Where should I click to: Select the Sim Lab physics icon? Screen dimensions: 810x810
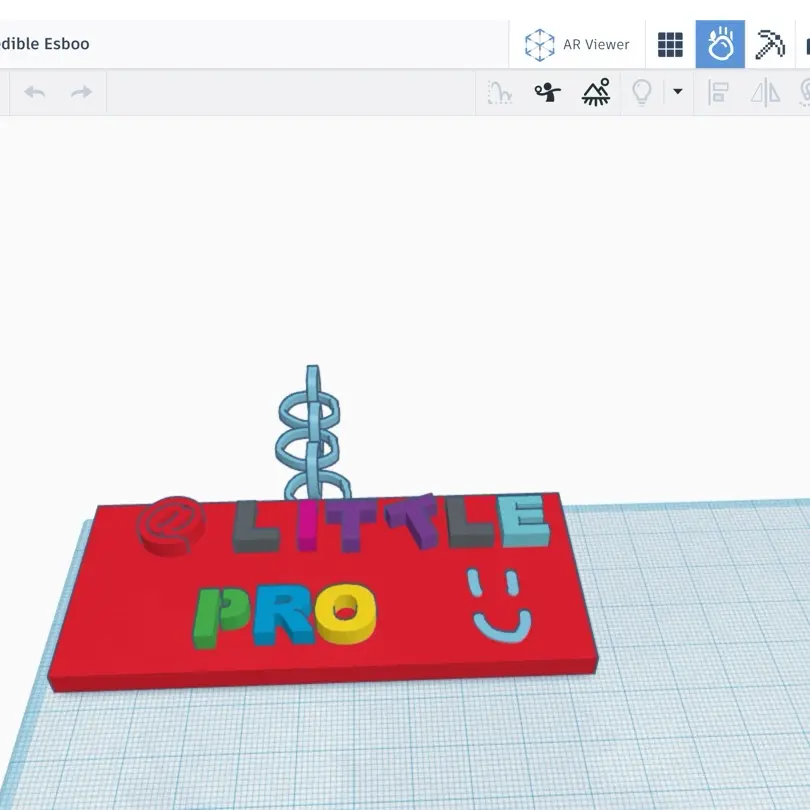click(x=720, y=44)
